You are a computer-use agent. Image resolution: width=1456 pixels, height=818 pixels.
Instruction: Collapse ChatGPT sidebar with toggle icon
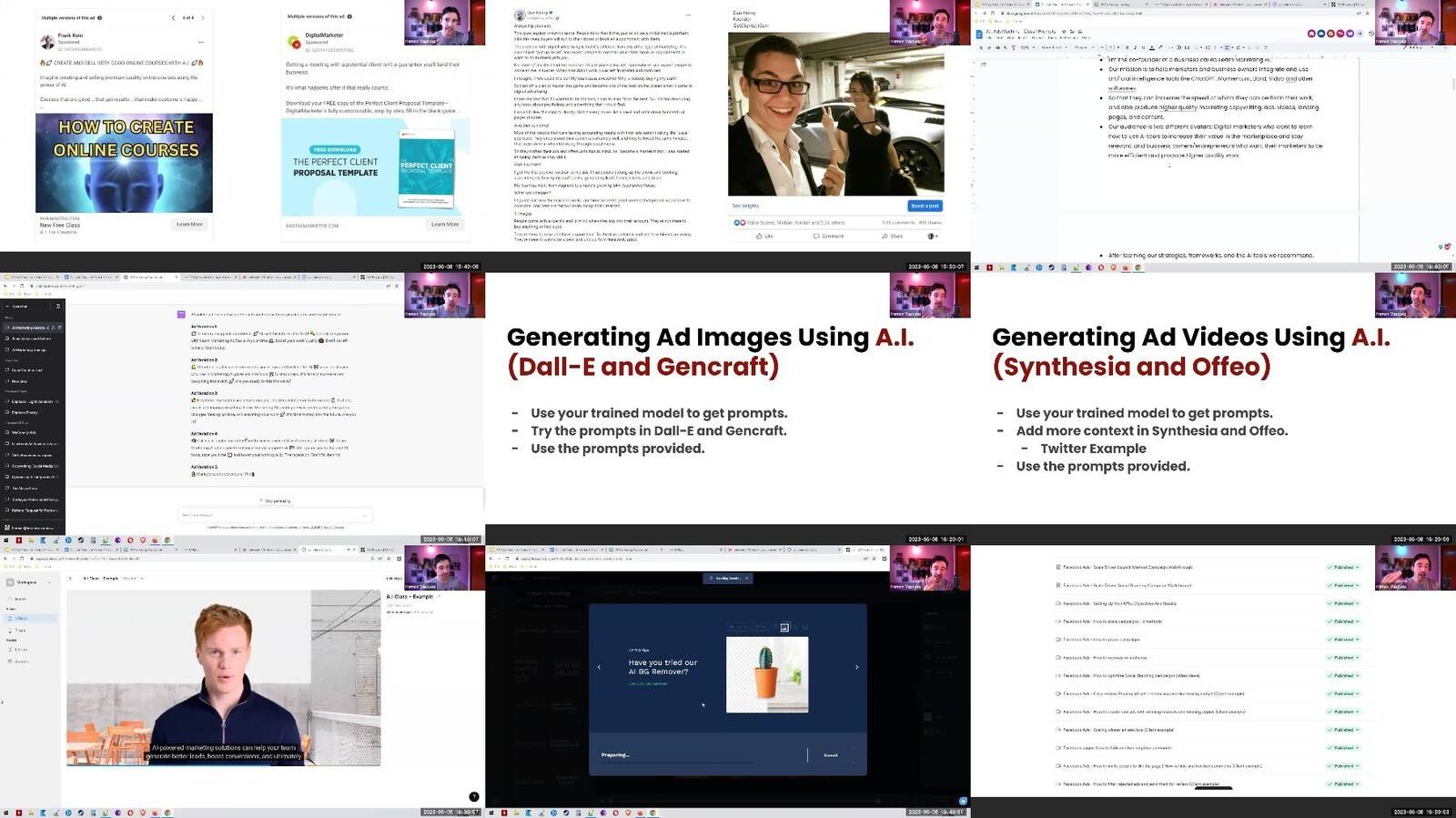pyautogui.click(x=57, y=307)
